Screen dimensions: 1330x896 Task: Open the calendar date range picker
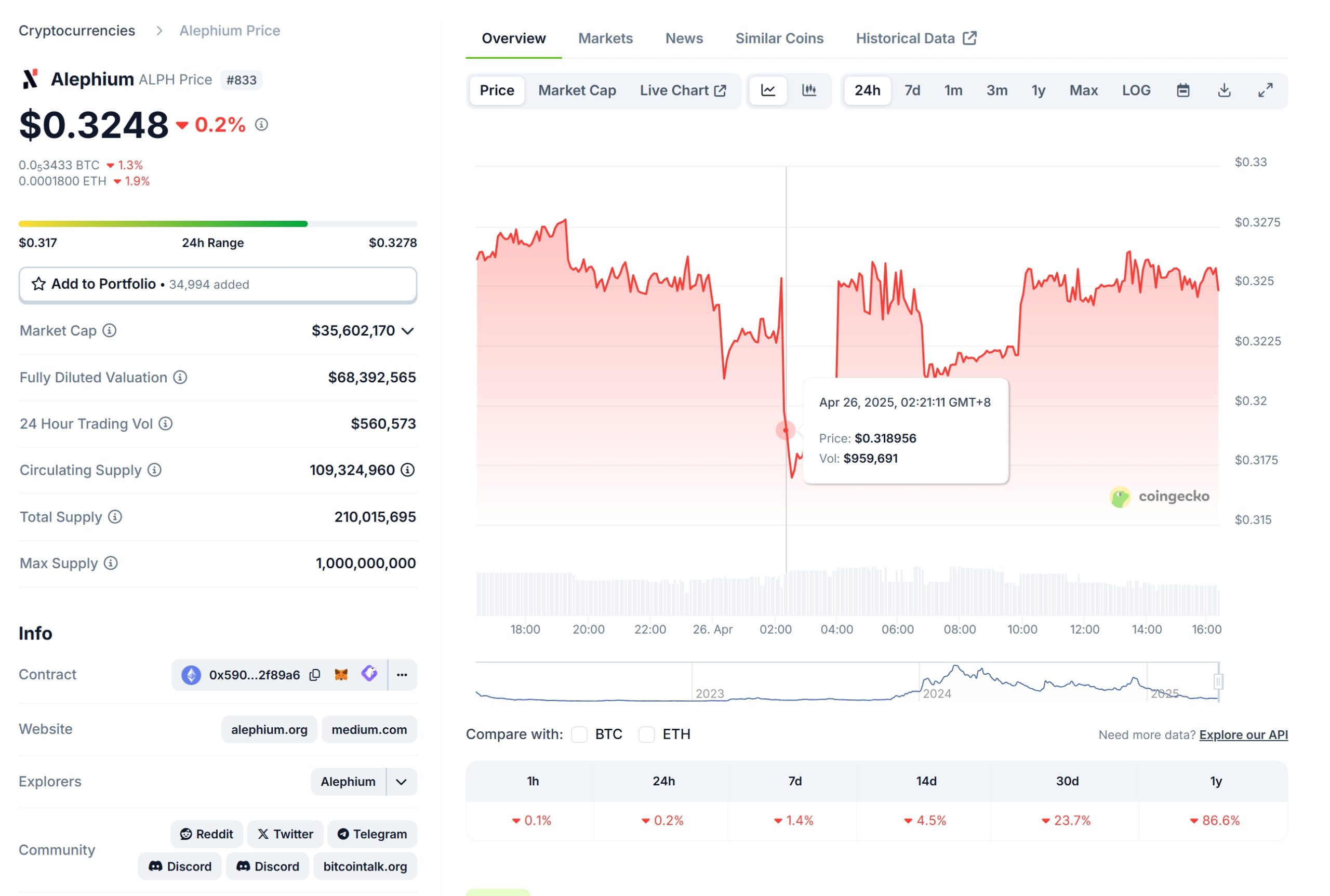(1182, 90)
